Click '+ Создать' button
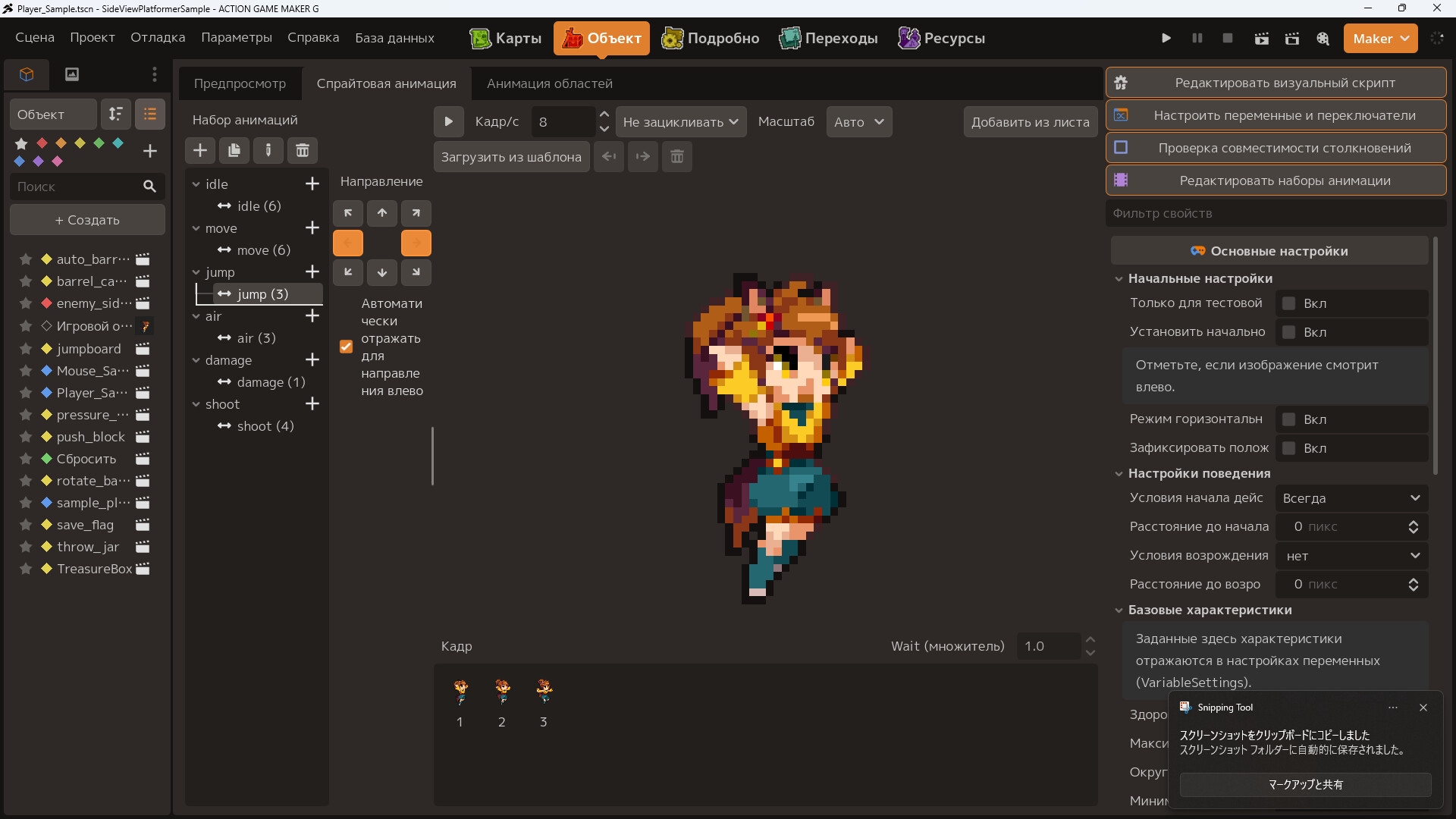 pyautogui.click(x=87, y=220)
